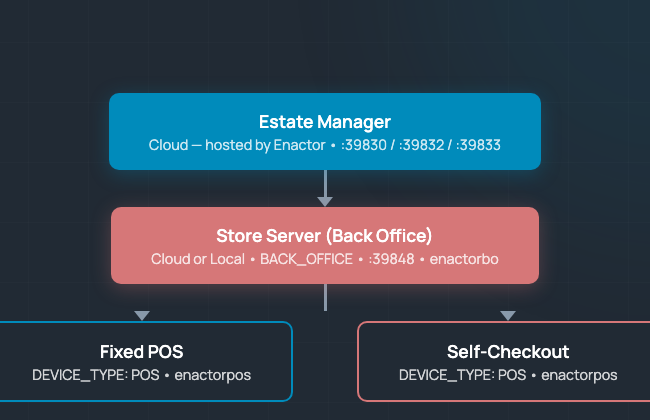Click the arrowhead above Self-Checkout
Screen dimensions: 650x420
(x=508, y=315)
